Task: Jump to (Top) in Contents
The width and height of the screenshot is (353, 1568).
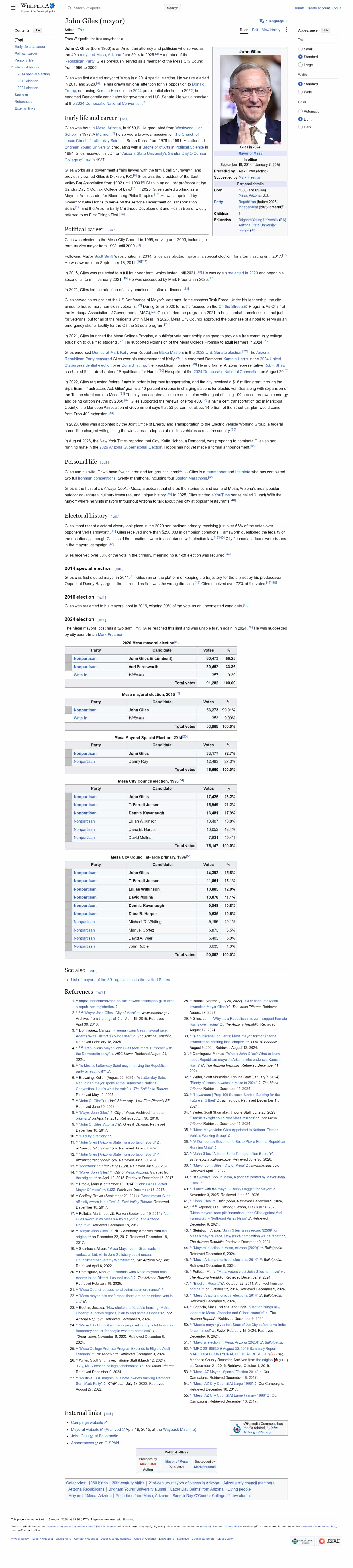Action: [x=19, y=40]
